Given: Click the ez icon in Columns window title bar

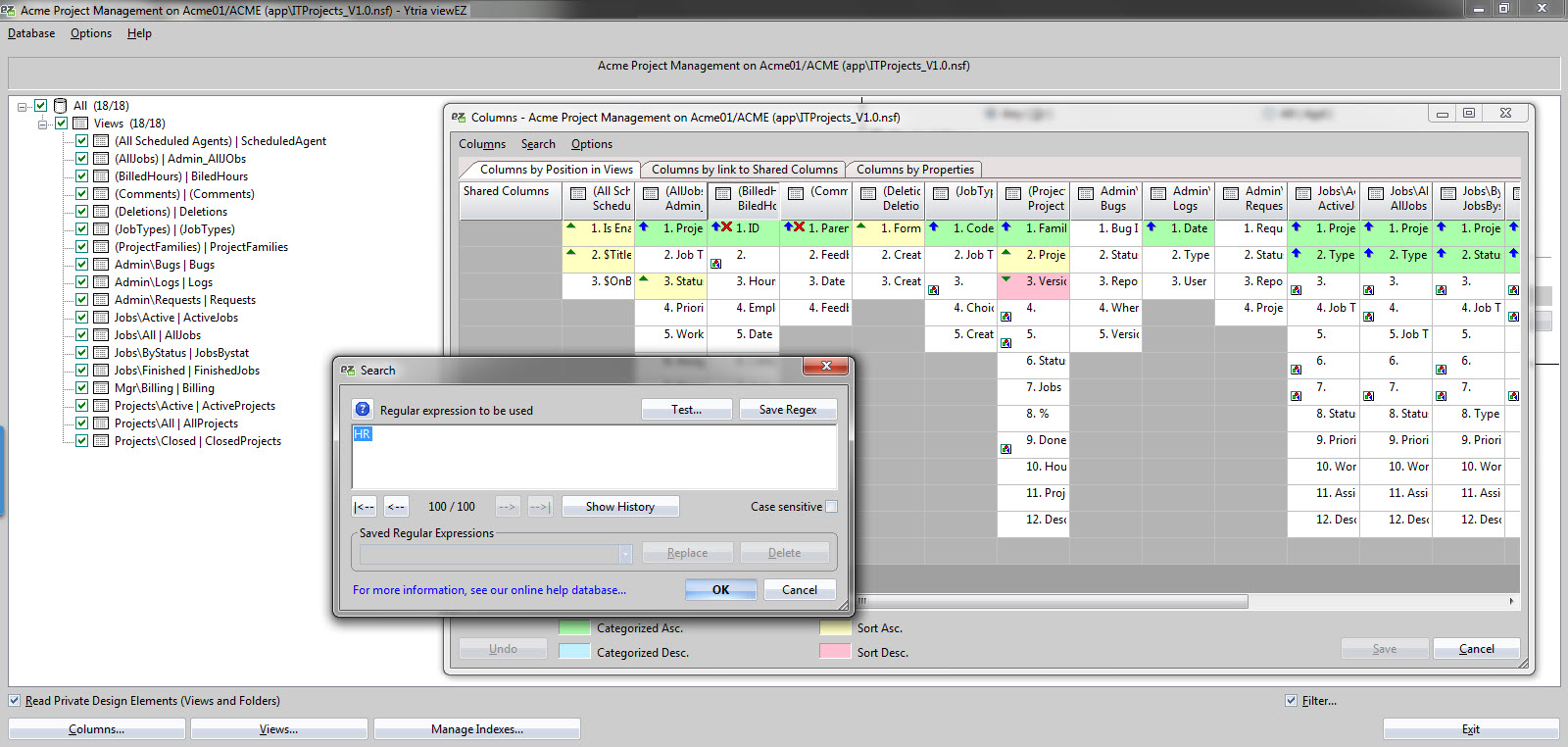Looking at the screenshot, I should (x=458, y=117).
